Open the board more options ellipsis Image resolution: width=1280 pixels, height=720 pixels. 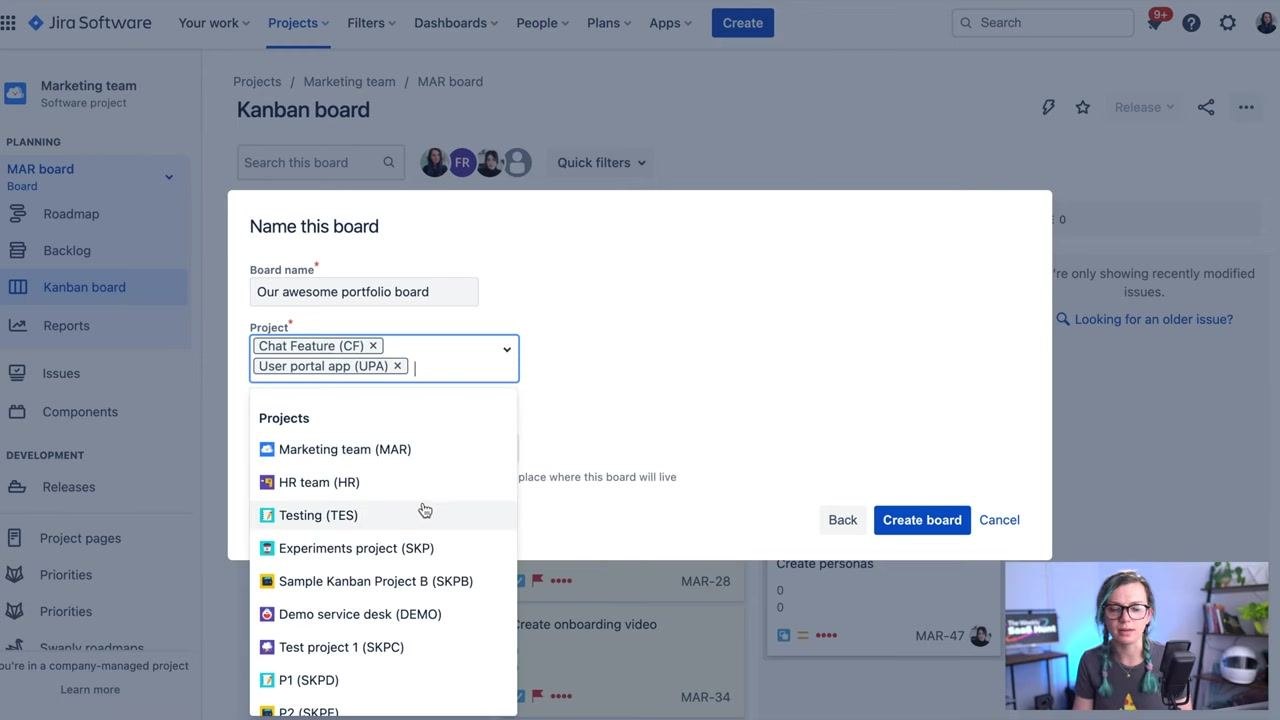(1246, 107)
